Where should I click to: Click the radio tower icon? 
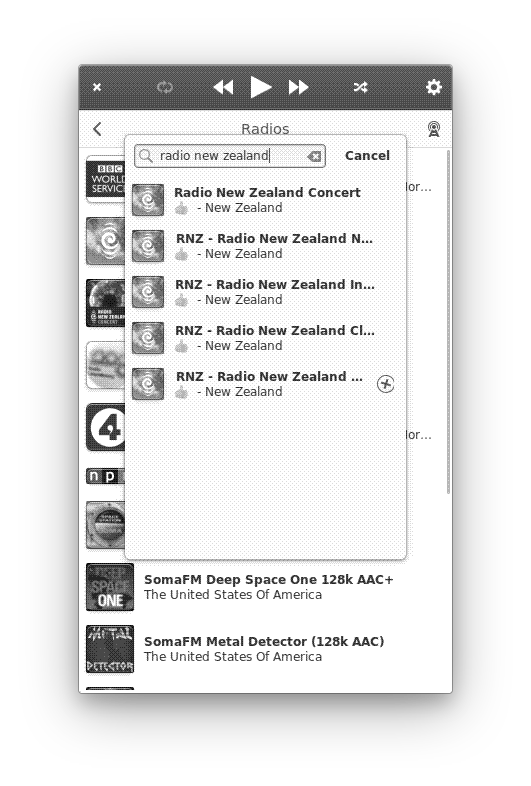coord(434,129)
